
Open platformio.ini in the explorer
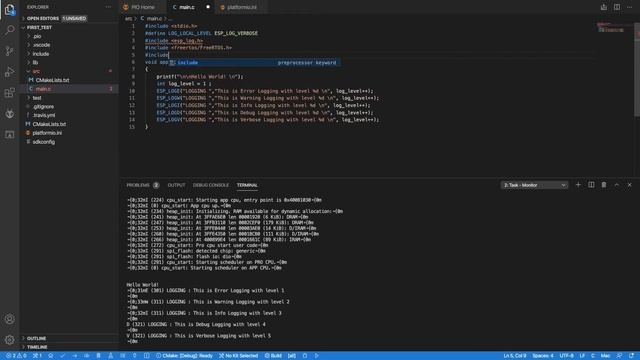point(69,133)
